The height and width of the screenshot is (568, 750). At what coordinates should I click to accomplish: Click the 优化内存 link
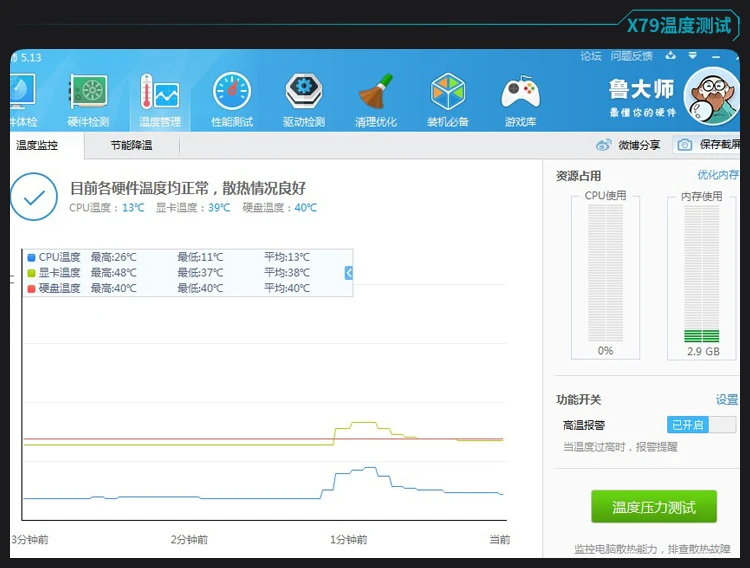(718, 175)
